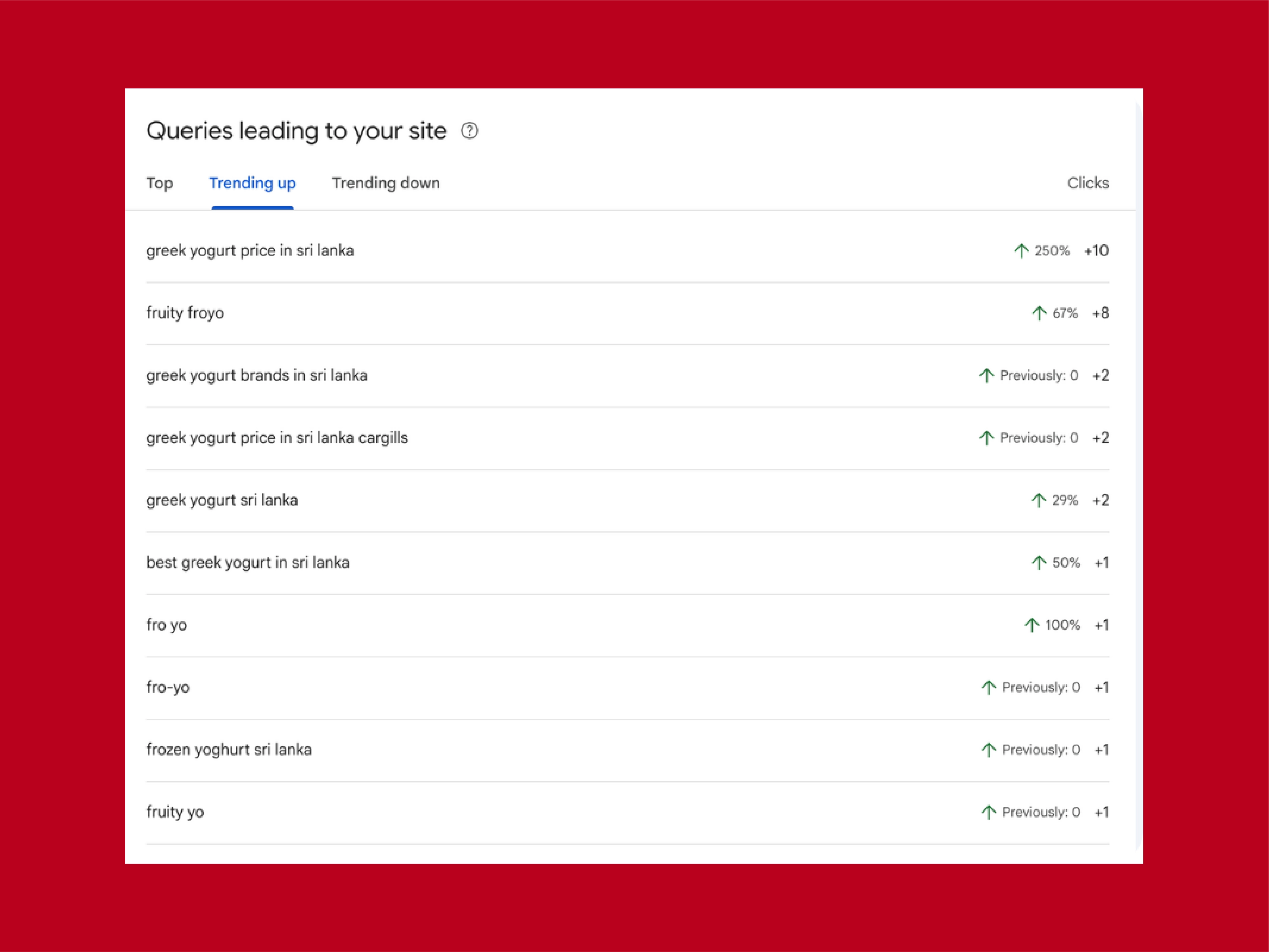
Task: Click the +10 clicks value
Action: (x=1096, y=251)
